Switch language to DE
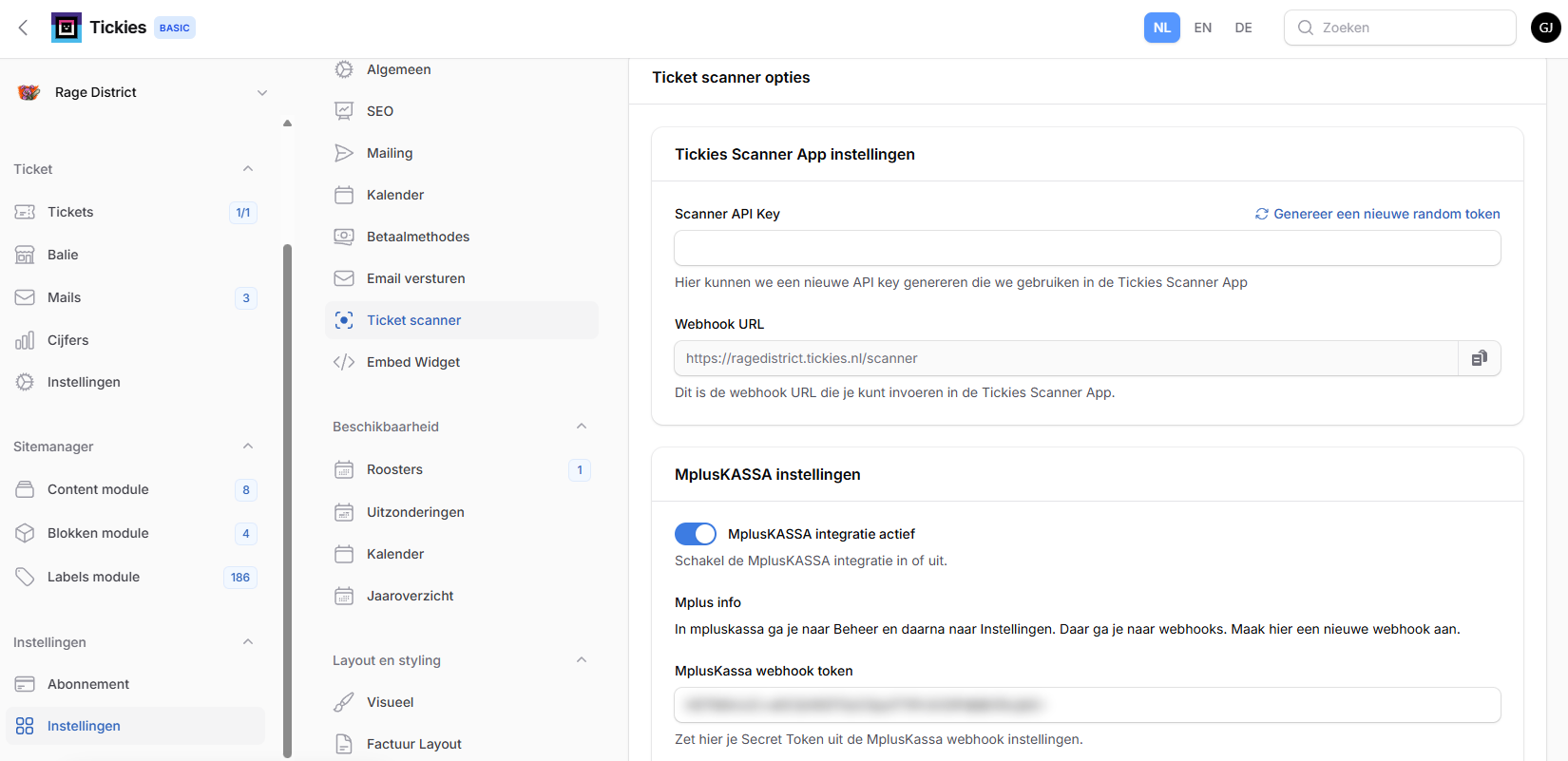This screenshot has width=1568, height=761. (1244, 28)
